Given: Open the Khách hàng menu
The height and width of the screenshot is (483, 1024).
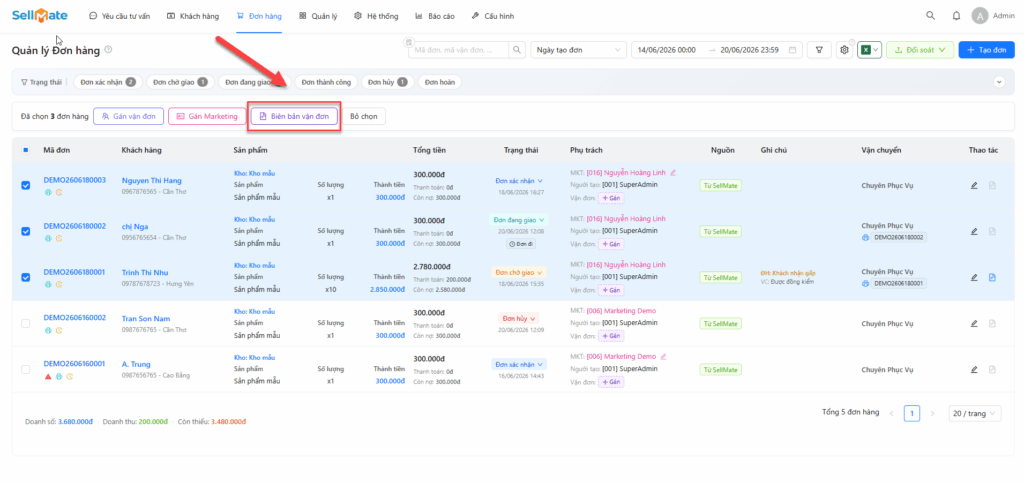Looking at the screenshot, I should coord(193,16).
